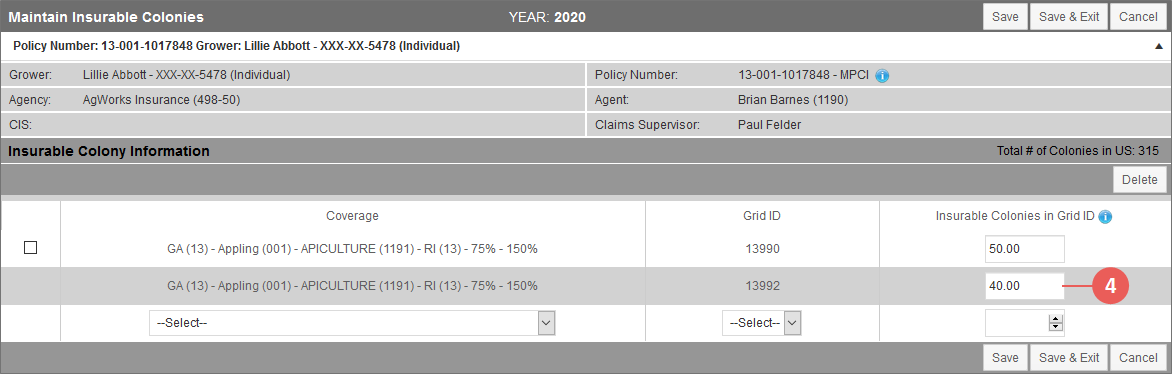This screenshot has height=374, width=1172.
Task: Click the red callout marker 4
Action: pyautogui.click(x=1111, y=286)
